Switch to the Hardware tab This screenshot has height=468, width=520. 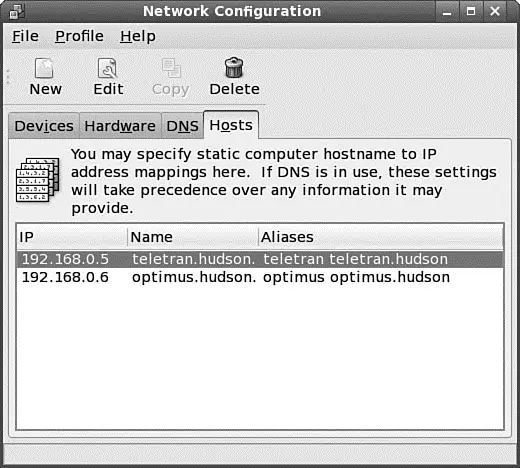tap(120, 126)
